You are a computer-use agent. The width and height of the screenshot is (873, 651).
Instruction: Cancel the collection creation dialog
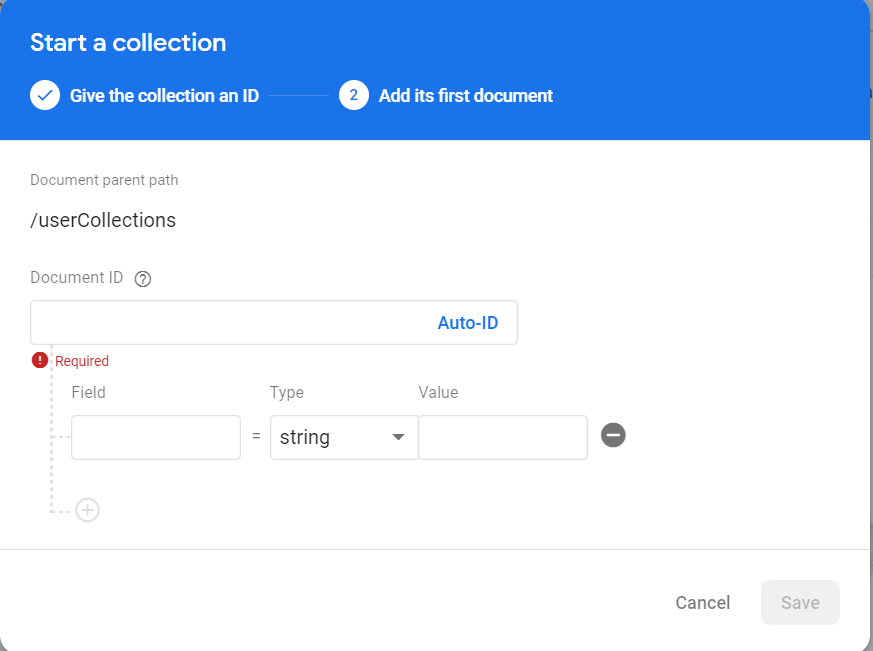click(x=703, y=603)
